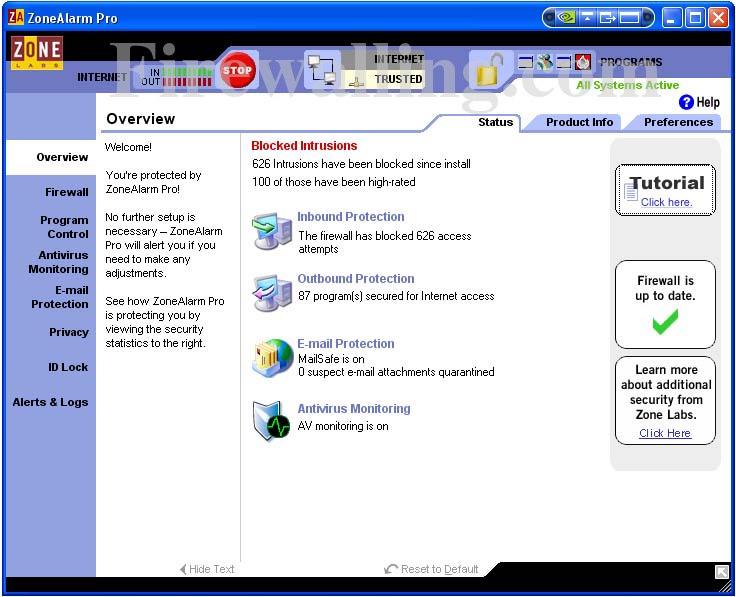Open the Antivirus Monitoring heading link
Screen dimensions: 736x597
pos(354,409)
